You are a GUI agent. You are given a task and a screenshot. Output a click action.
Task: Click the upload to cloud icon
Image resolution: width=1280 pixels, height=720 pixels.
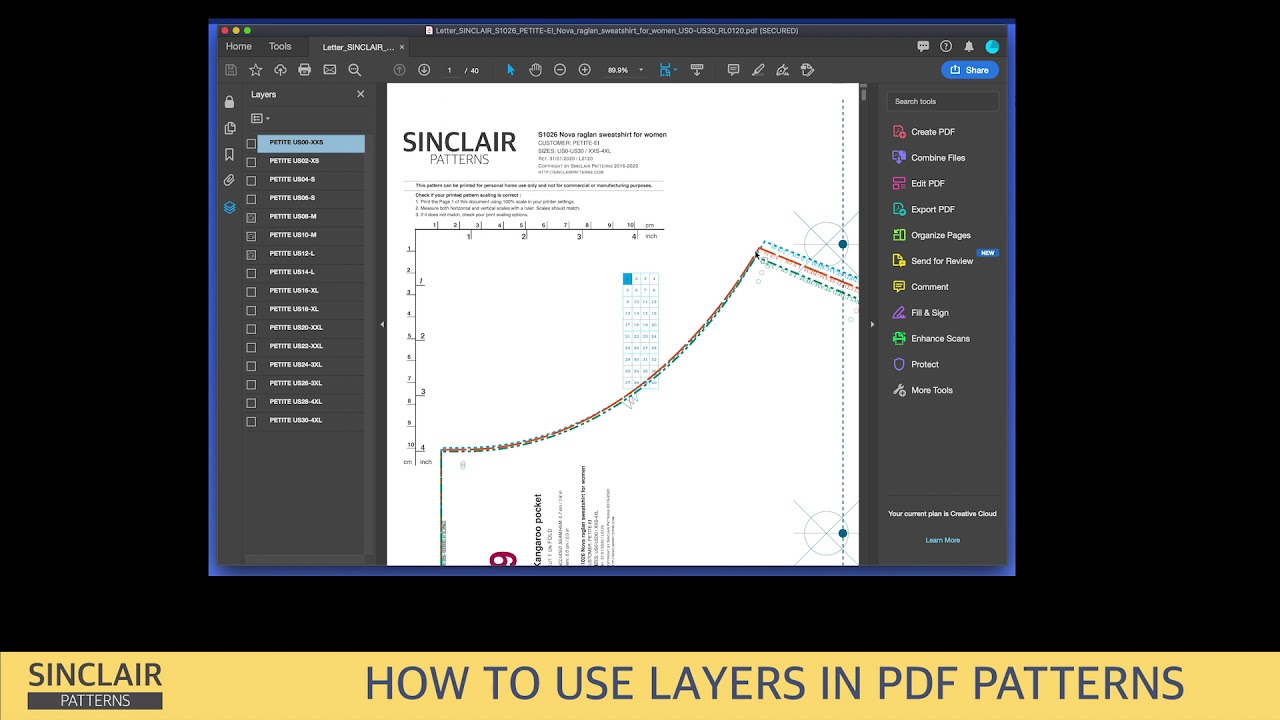(280, 70)
